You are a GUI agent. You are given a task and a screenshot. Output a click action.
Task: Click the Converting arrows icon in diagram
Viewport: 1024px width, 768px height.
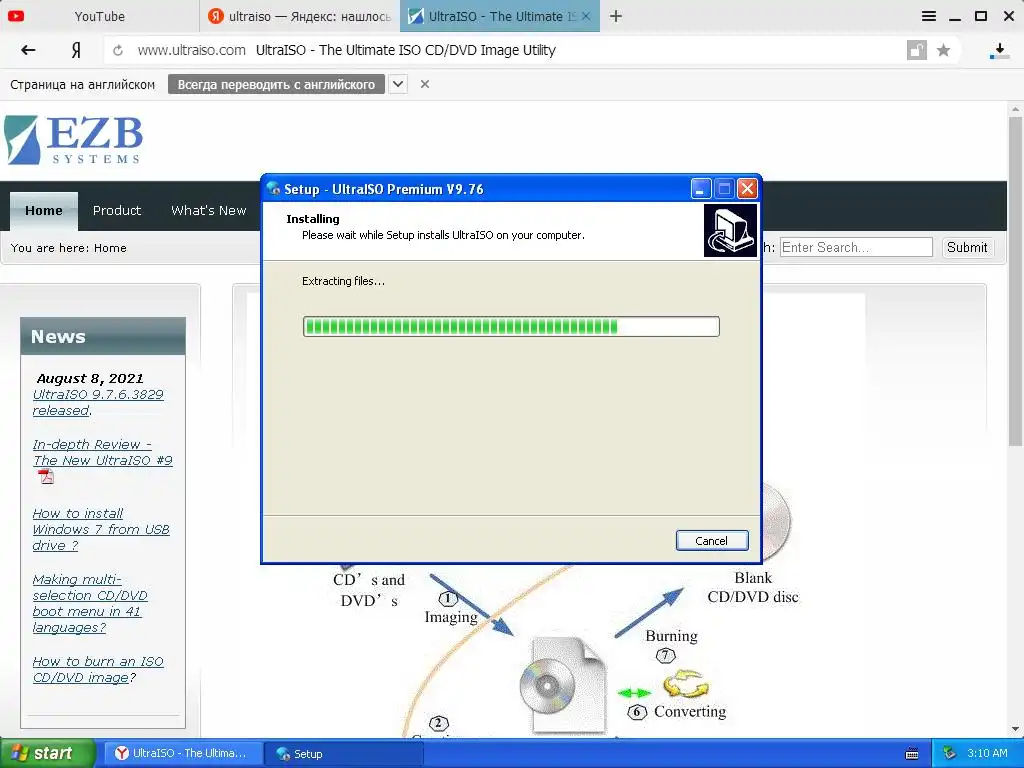[686, 684]
